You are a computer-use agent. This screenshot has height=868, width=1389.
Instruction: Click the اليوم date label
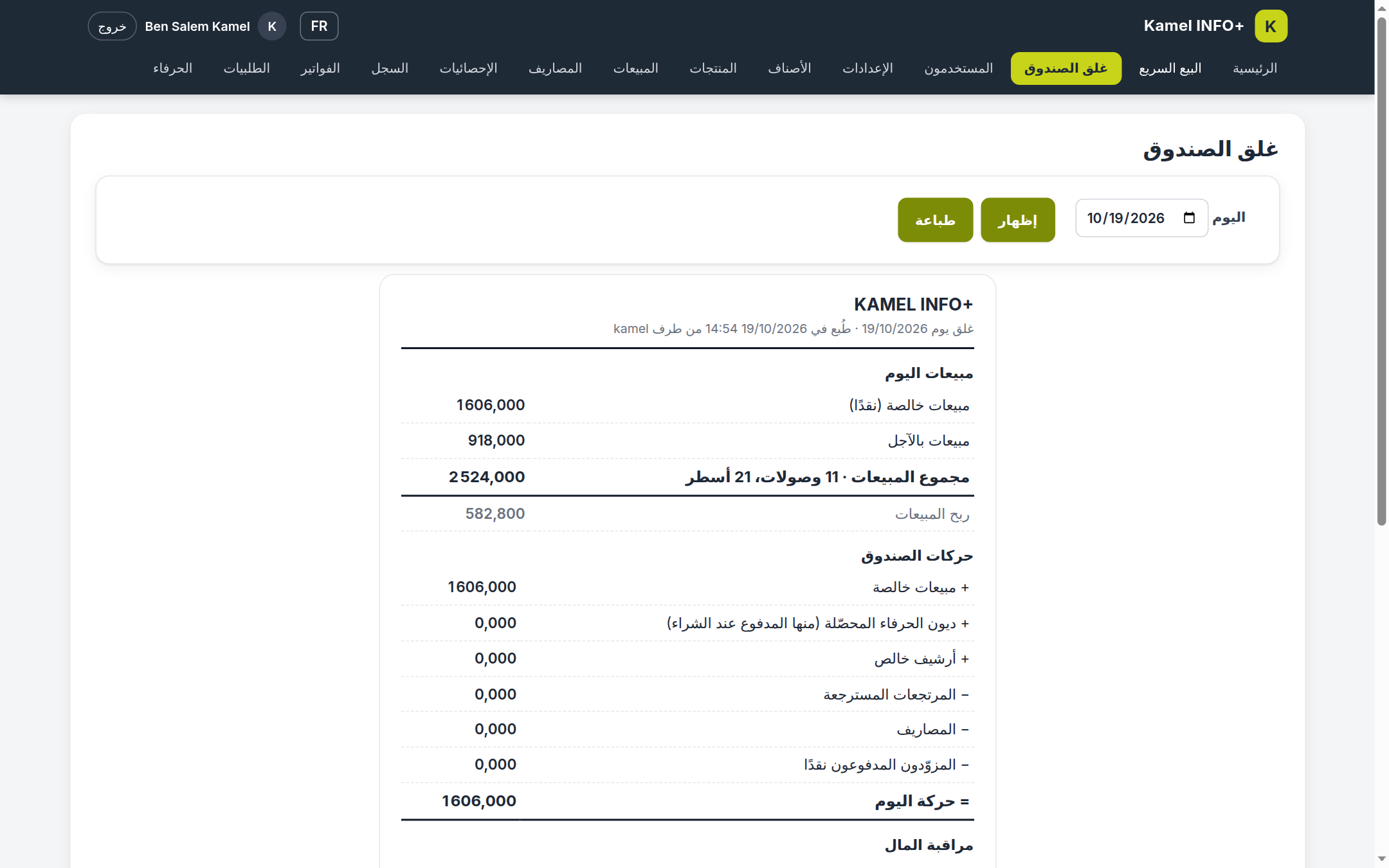[x=1228, y=218]
